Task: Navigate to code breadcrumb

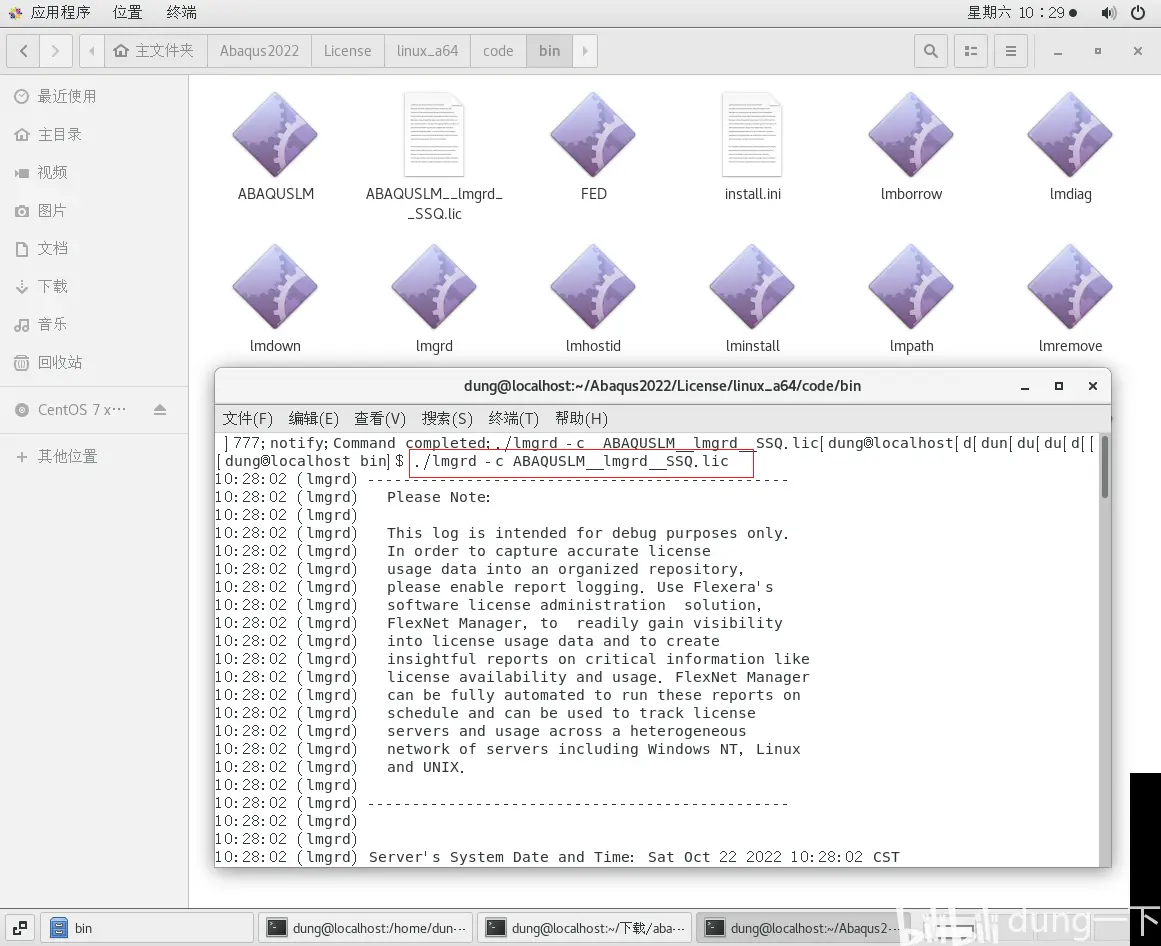Action: [x=498, y=51]
